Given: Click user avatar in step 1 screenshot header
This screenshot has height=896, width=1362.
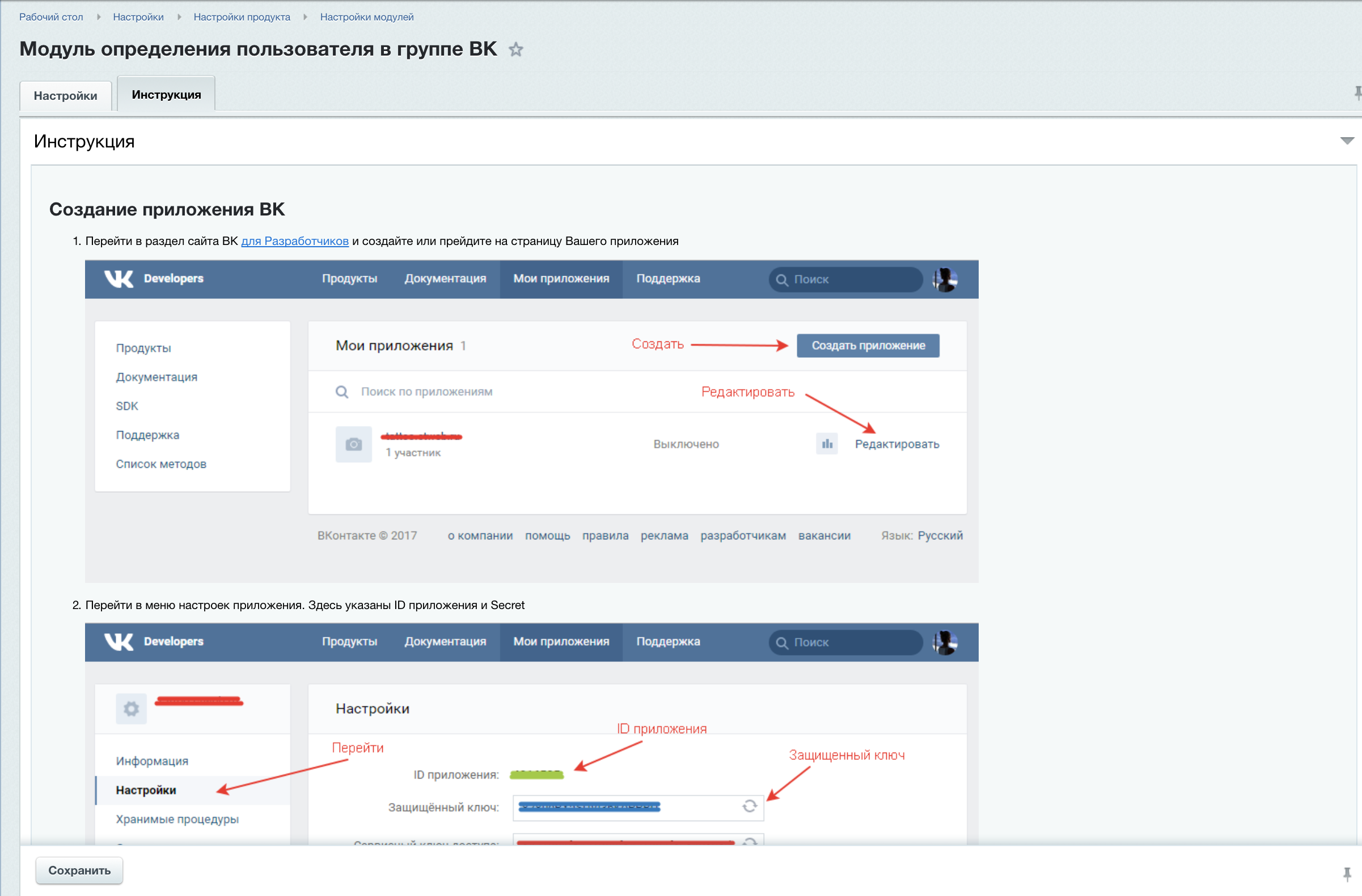Looking at the screenshot, I should (945, 279).
